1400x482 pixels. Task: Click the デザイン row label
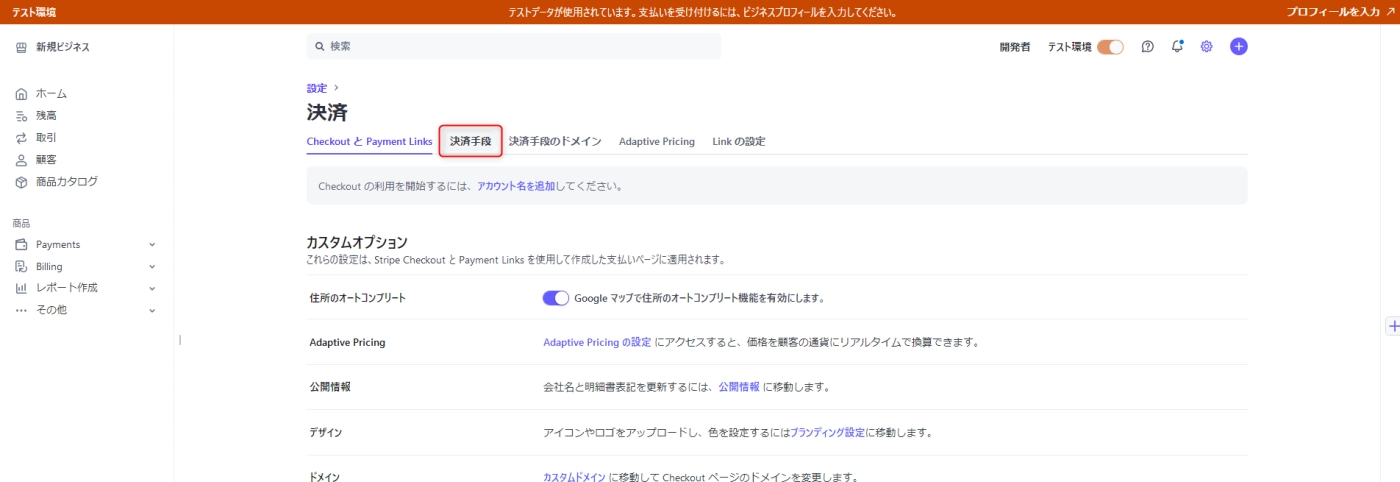(326, 433)
